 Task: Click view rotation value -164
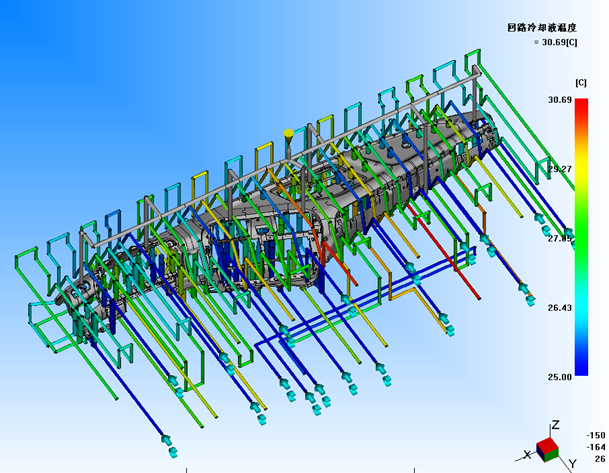point(595,447)
